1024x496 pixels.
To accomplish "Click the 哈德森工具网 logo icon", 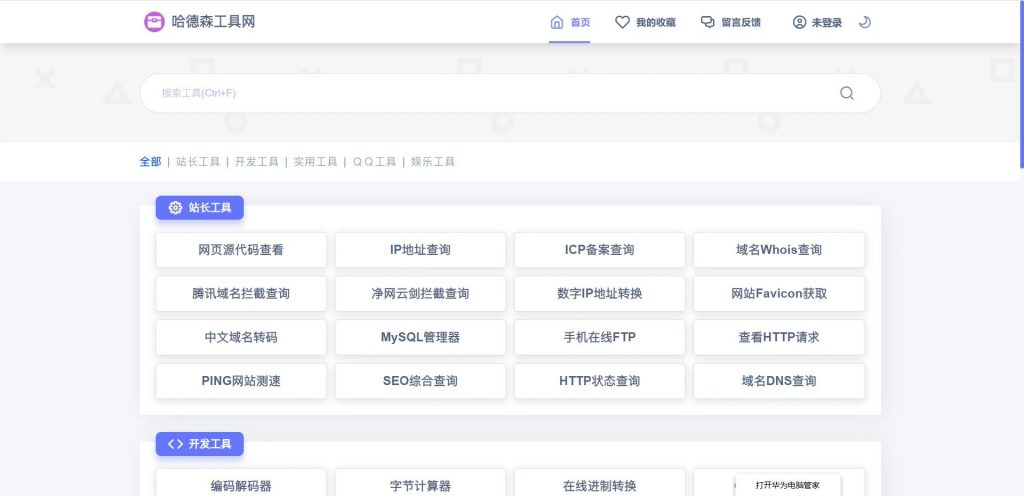I will click(x=154, y=22).
